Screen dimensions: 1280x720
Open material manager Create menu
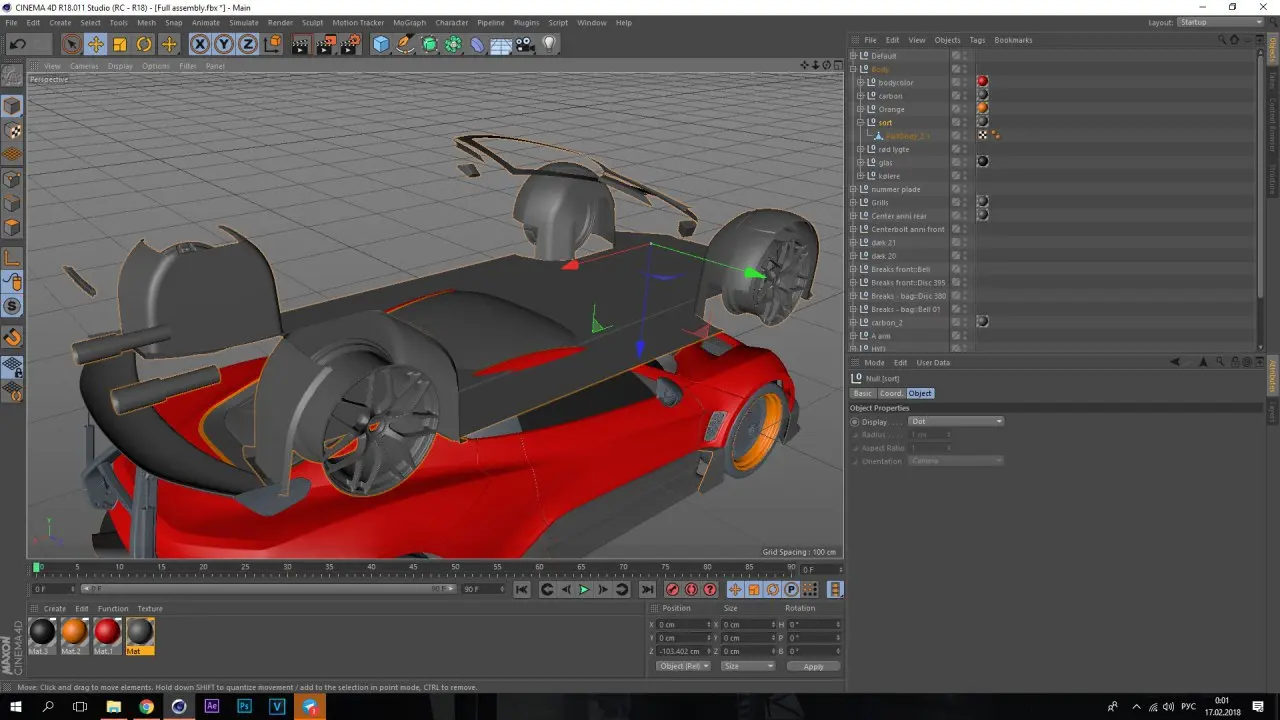[x=55, y=608]
